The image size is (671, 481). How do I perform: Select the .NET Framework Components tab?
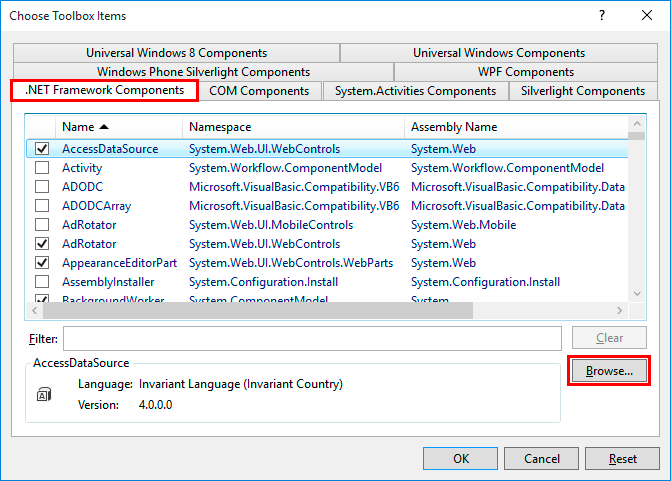pos(104,90)
